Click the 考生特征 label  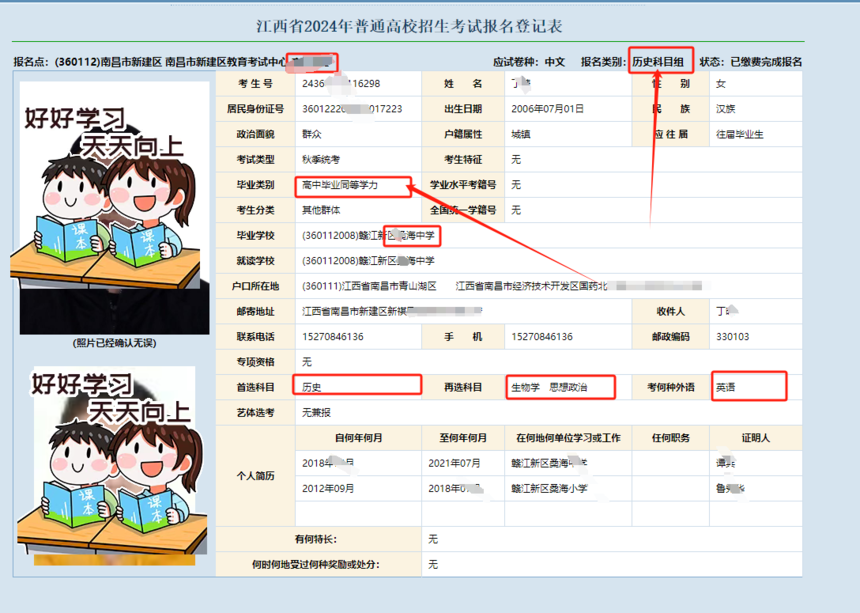(x=463, y=160)
